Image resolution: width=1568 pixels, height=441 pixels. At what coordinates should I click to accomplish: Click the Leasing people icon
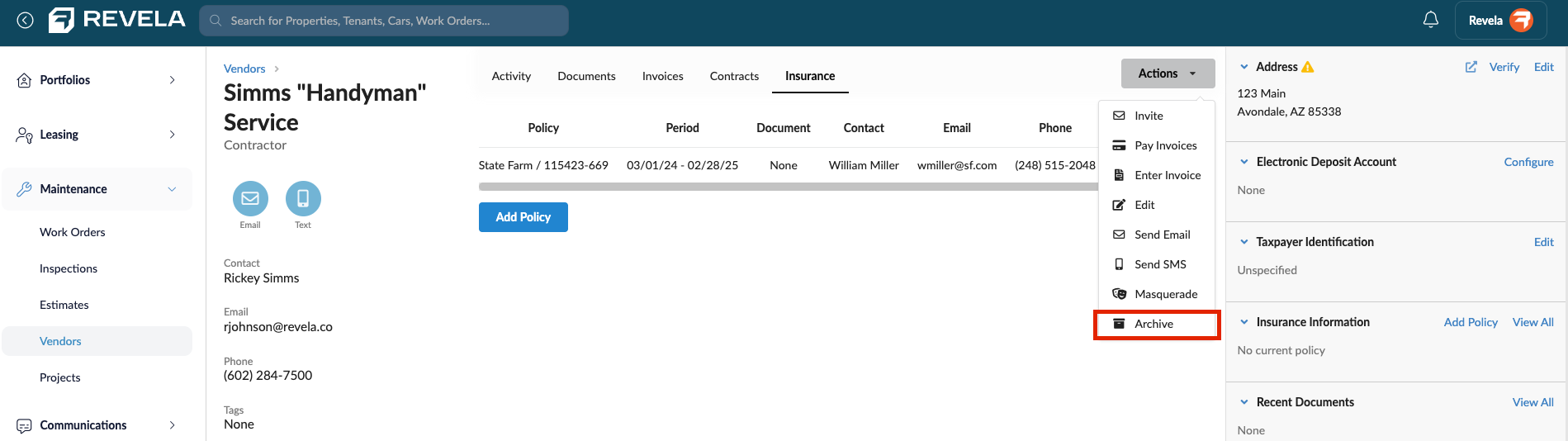25,135
